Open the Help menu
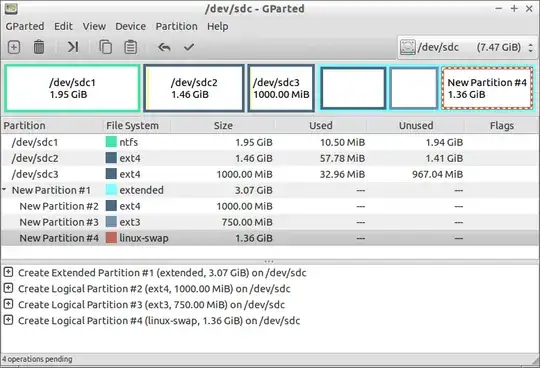This screenshot has height=368, width=540. 218,27
